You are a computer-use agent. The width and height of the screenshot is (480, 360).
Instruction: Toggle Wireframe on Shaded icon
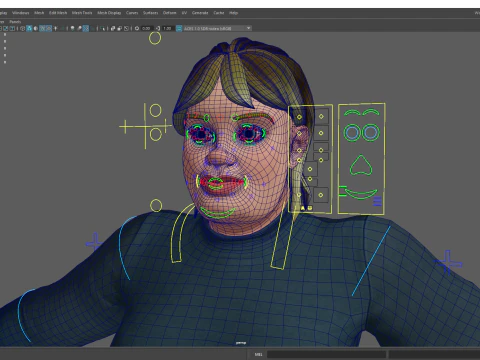pos(42,28)
